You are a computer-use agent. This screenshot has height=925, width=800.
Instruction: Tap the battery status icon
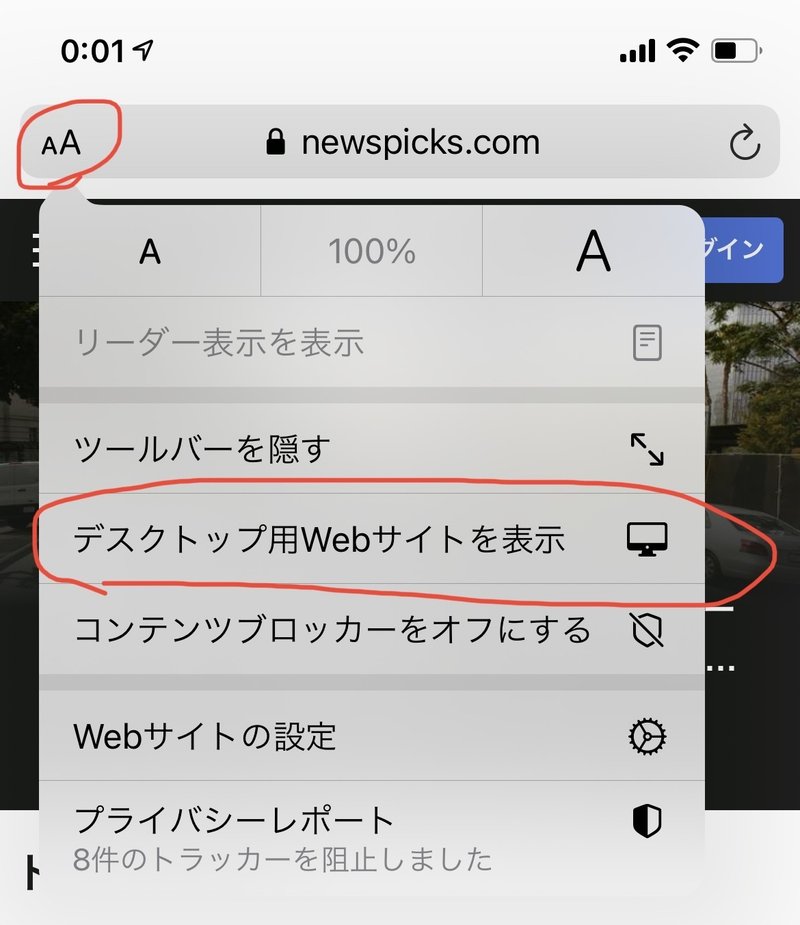click(736, 51)
